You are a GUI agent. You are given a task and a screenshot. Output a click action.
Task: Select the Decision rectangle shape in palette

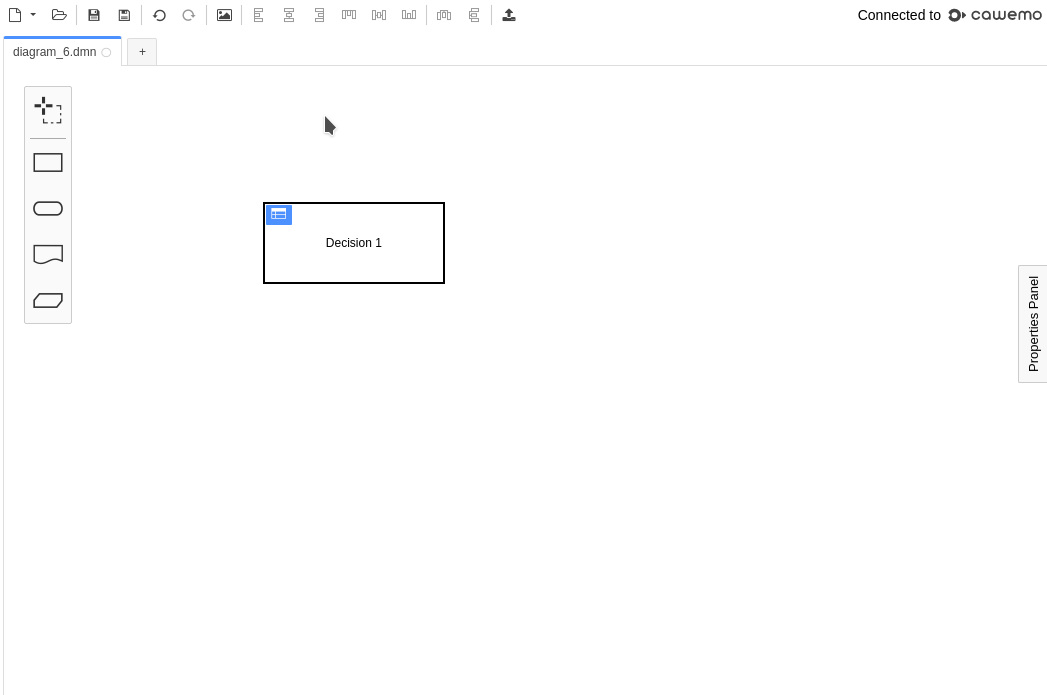[48, 163]
